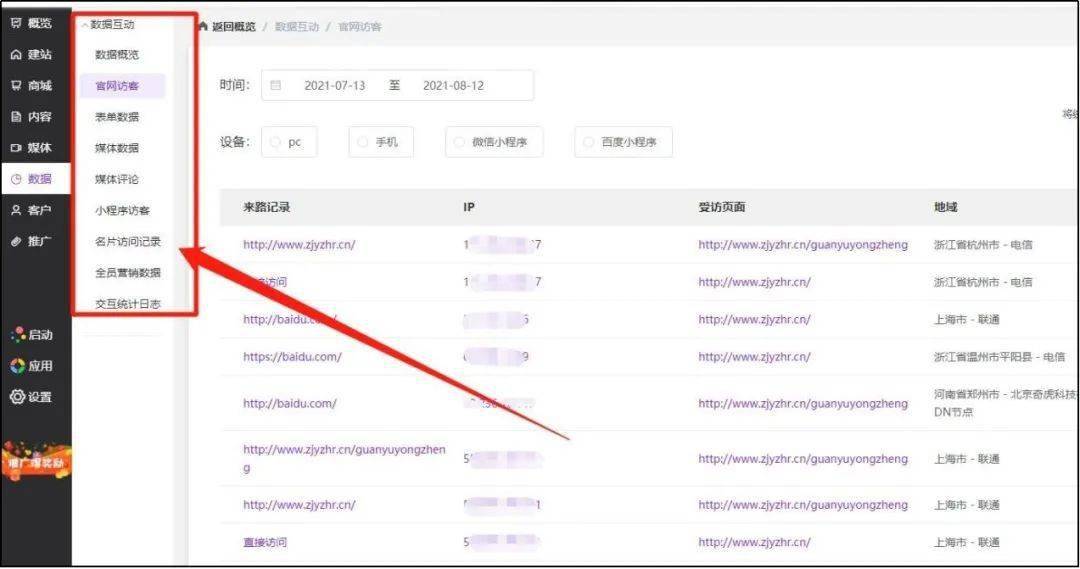Open 名片访问记录 menu item

127,241
